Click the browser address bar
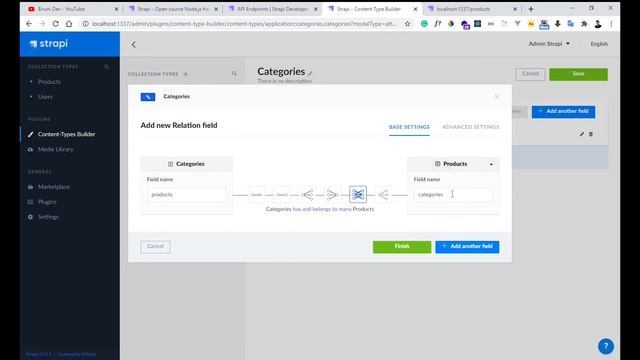640x360 pixels. tap(244, 24)
